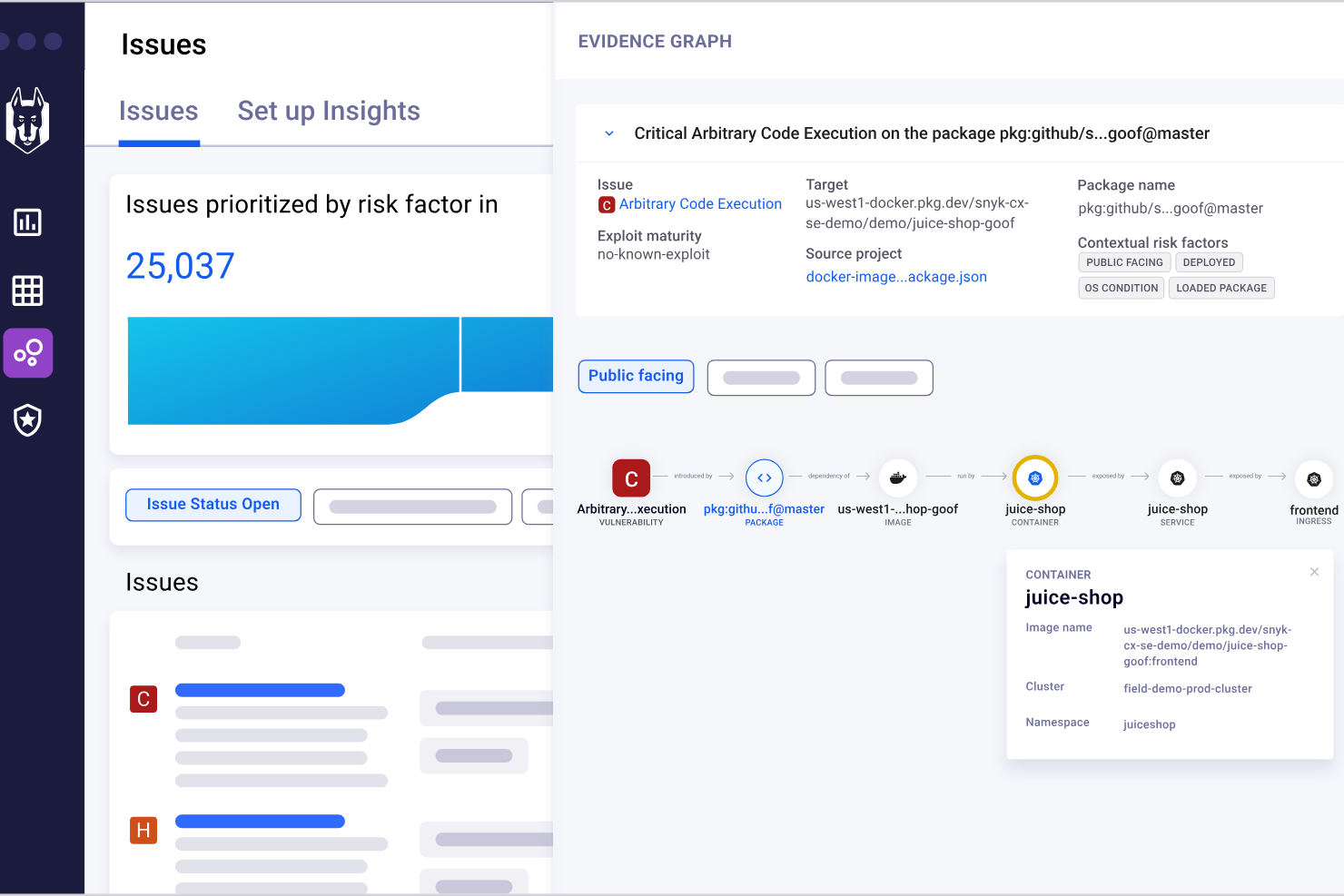Open the shield star sidebar icon
Image resolution: width=1344 pixels, height=896 pixels.
click(28, 420)
